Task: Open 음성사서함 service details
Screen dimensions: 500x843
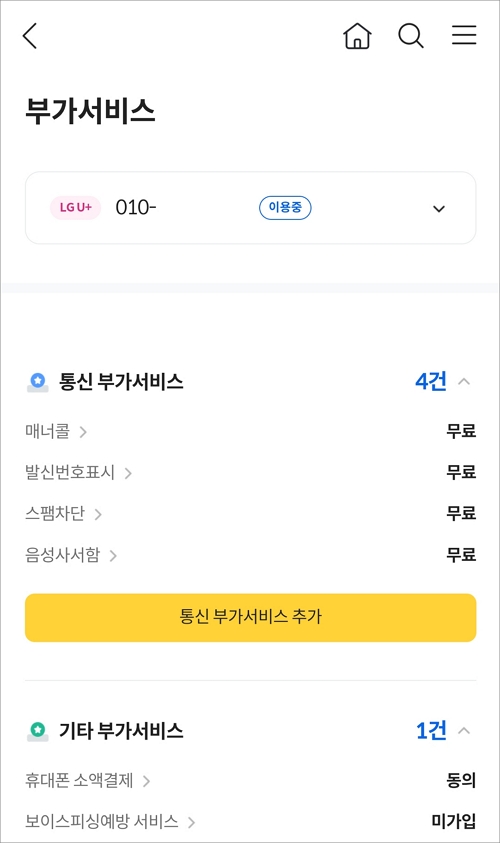Action: [x=71, y=555]
